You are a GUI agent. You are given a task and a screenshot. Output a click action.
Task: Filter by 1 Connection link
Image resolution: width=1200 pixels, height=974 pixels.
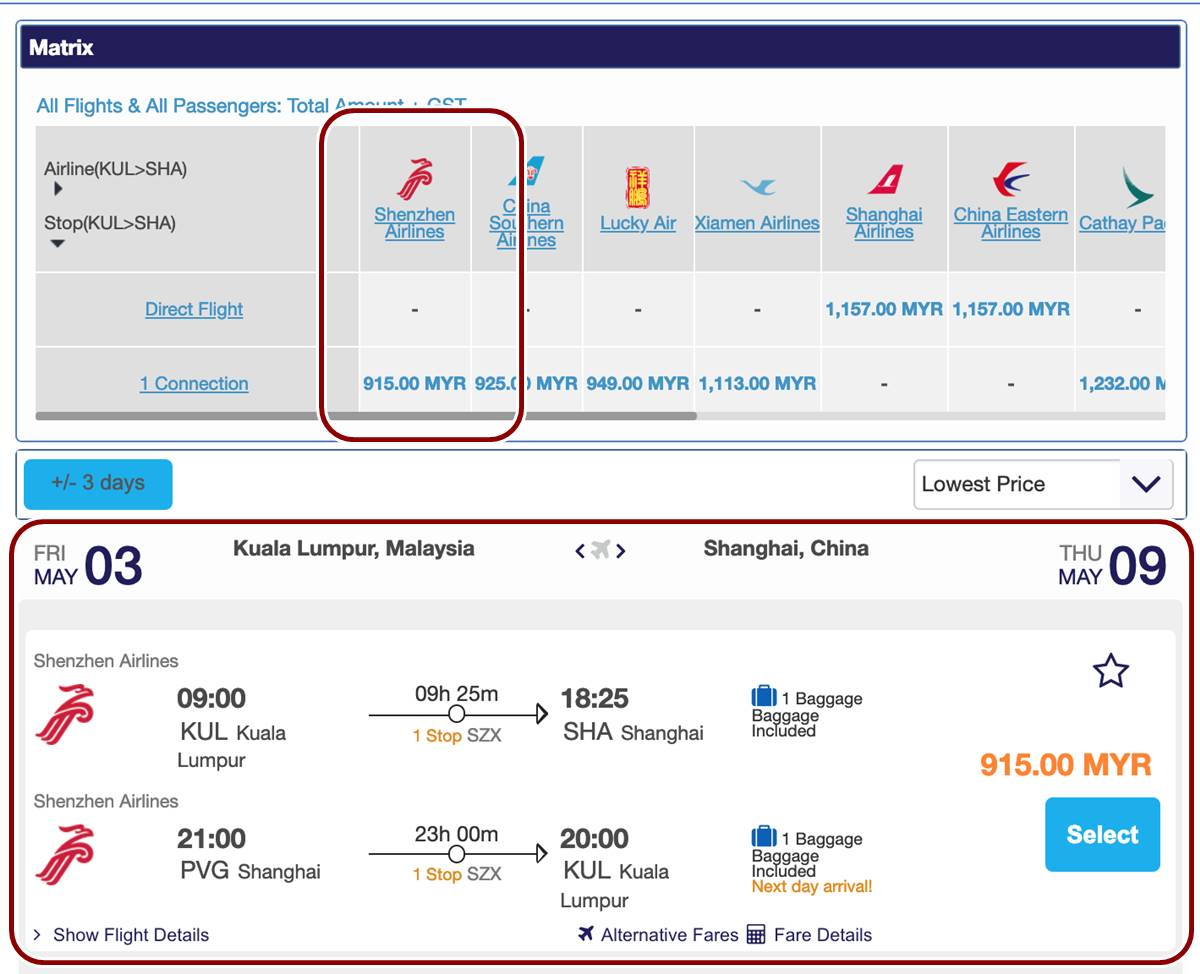tap(194, 383)
